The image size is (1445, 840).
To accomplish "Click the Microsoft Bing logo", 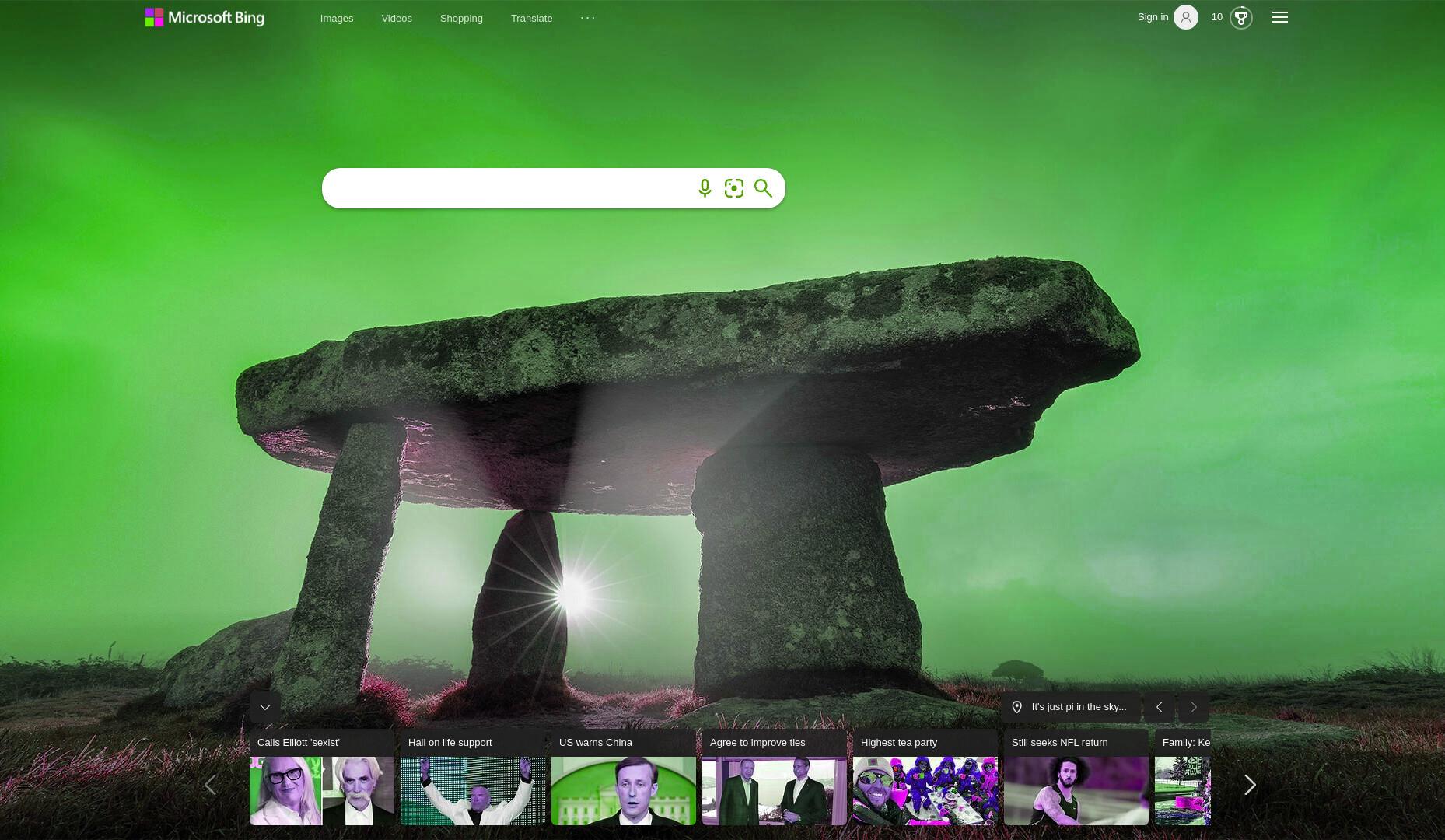I will (x=205, y=17).
